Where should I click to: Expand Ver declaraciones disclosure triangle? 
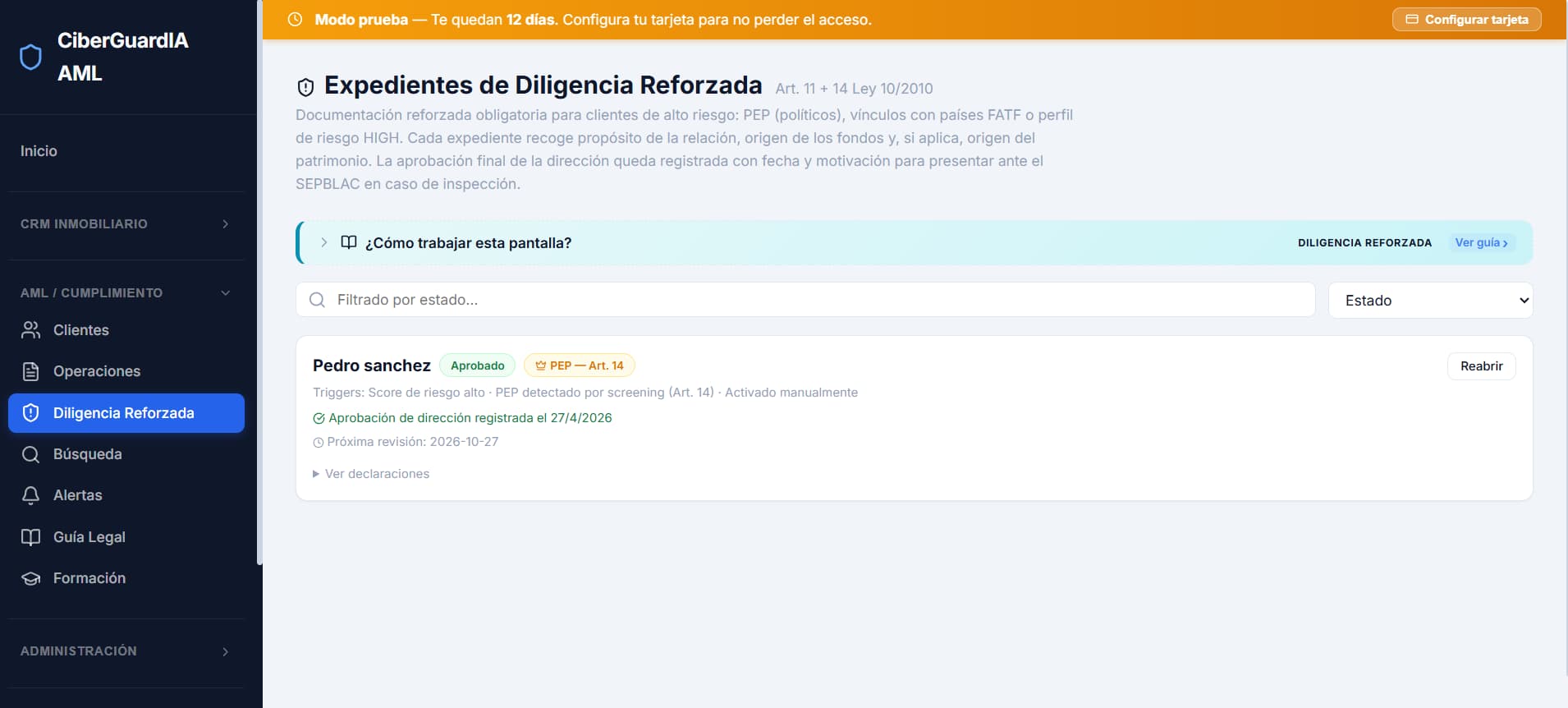coord(316,474)
